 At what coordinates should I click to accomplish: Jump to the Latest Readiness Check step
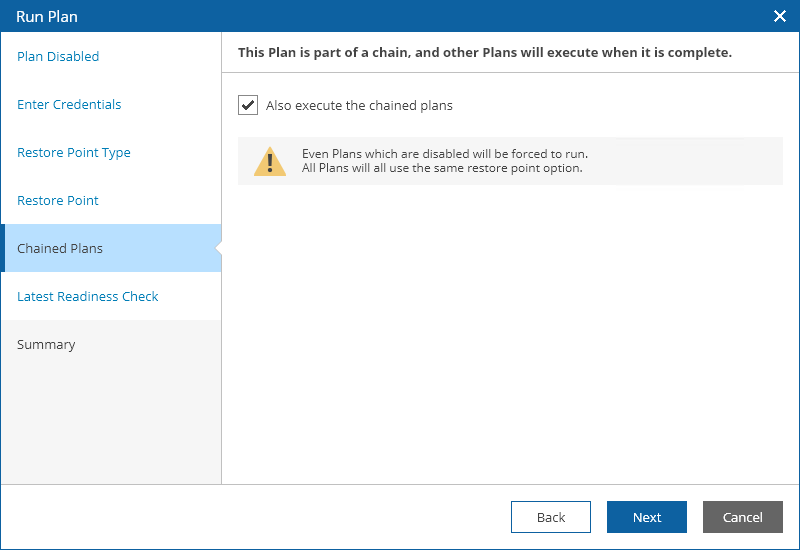[88, 297]
